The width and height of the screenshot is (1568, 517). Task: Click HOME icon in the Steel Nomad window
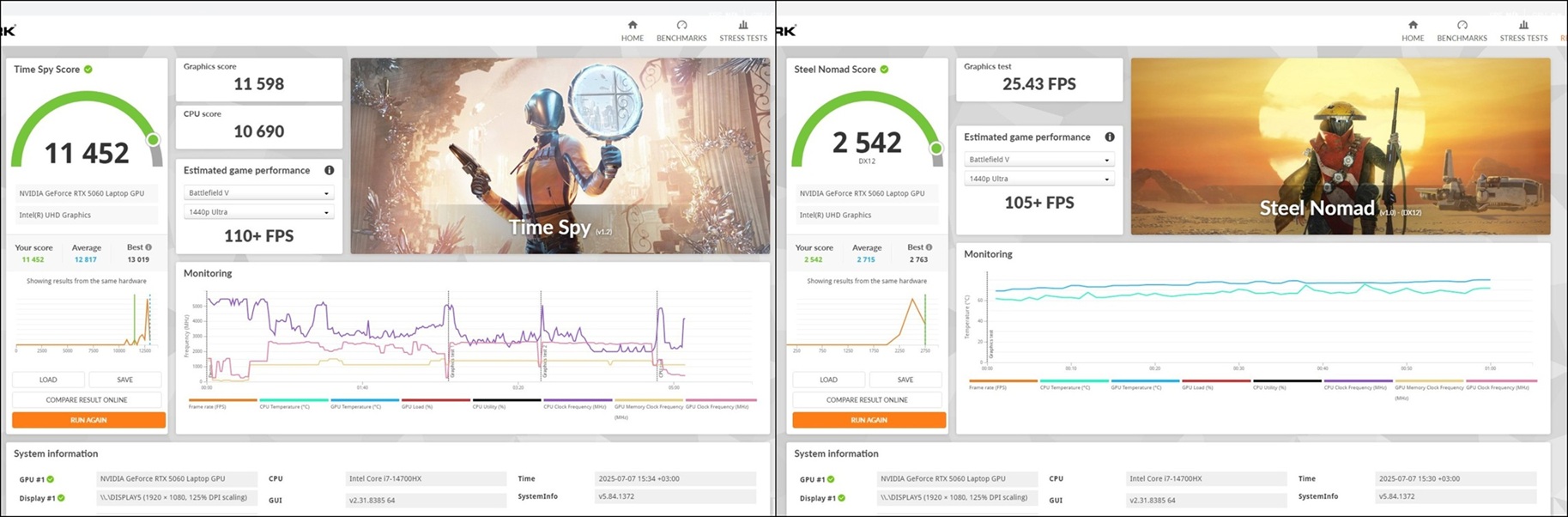click(1412, 26)
